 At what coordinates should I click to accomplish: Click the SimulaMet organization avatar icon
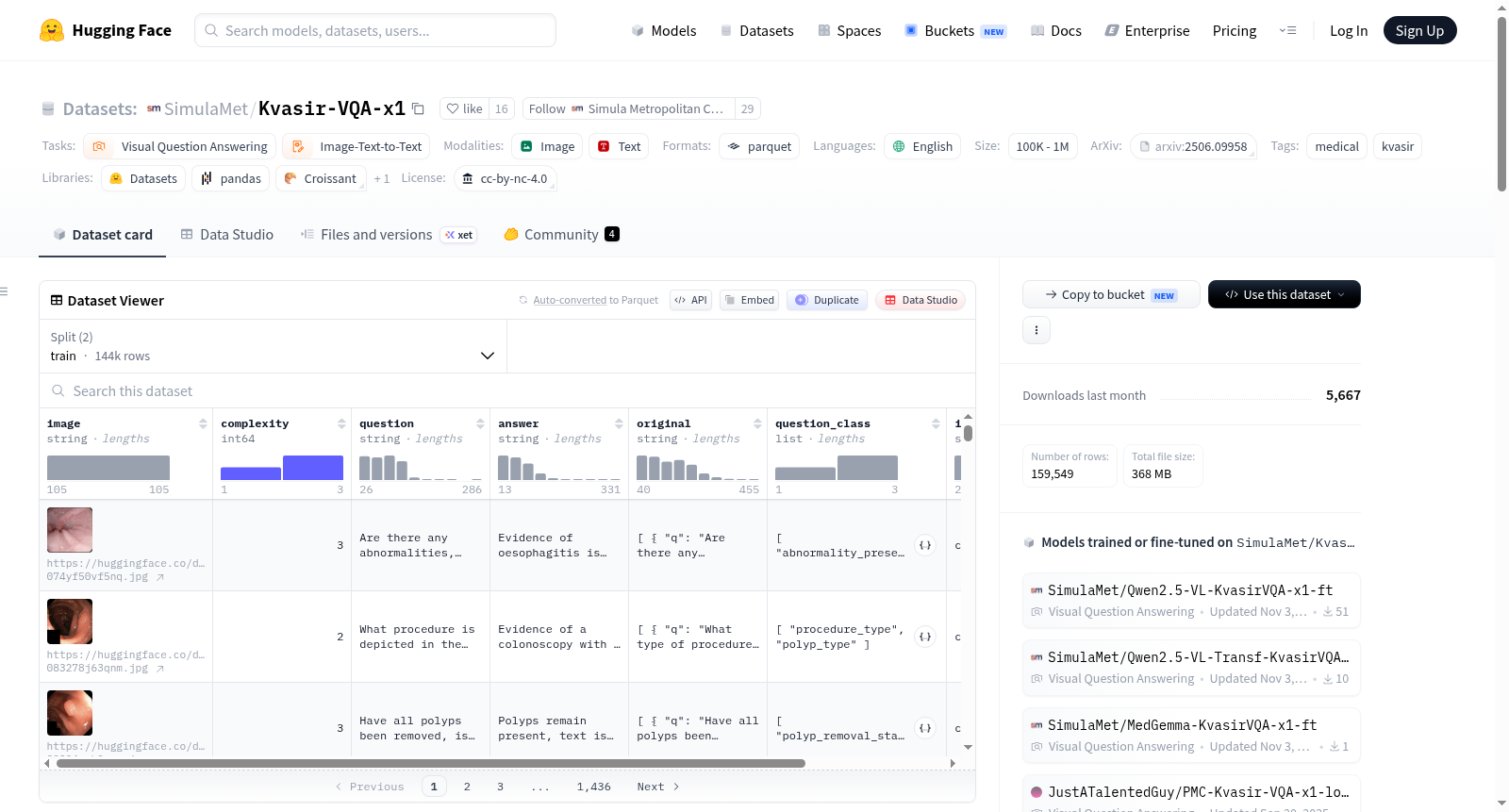coord(154,108)
